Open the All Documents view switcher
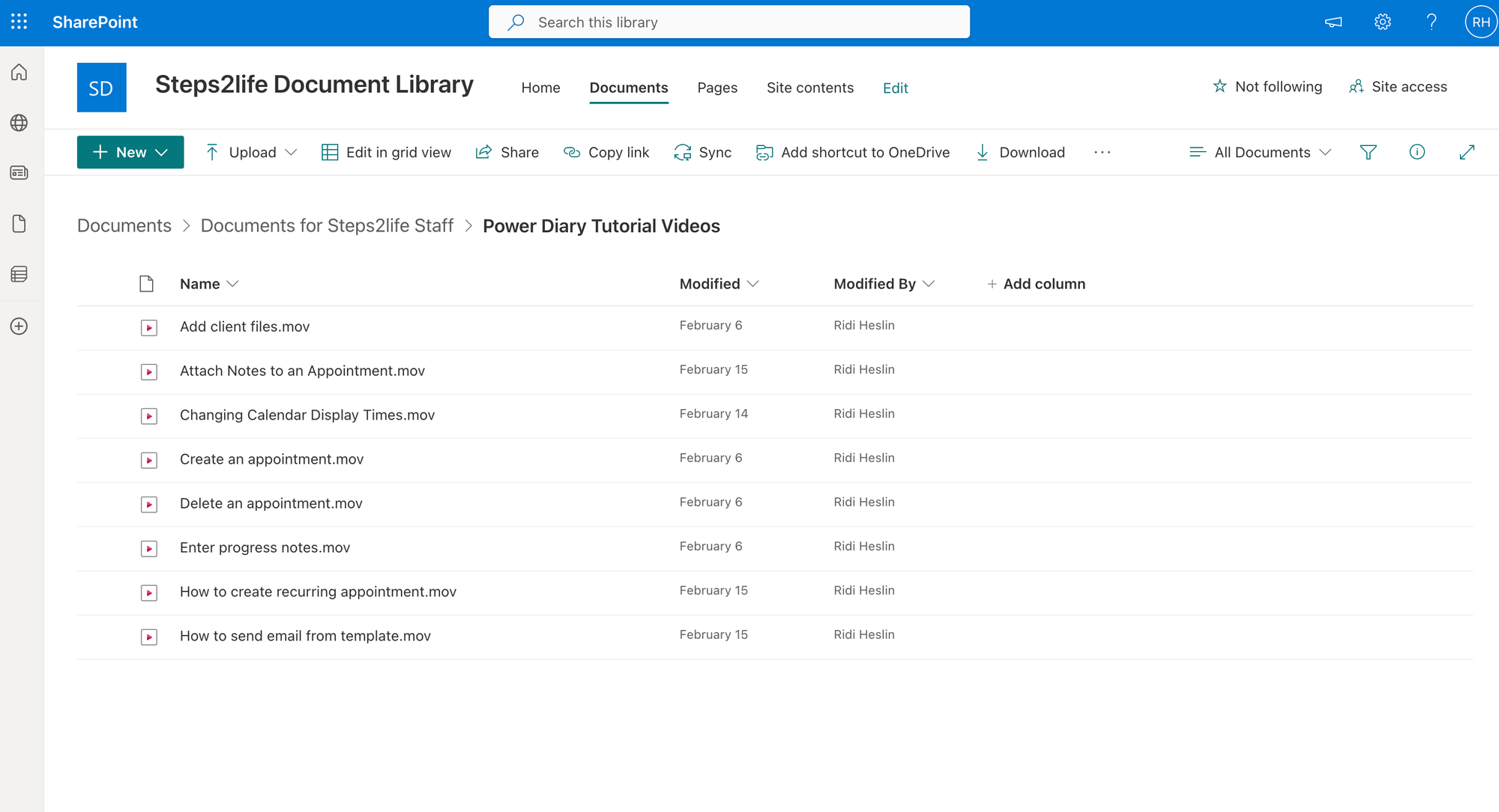Viewport: 1499px width, 812px height. click(x=1260, y=152)
